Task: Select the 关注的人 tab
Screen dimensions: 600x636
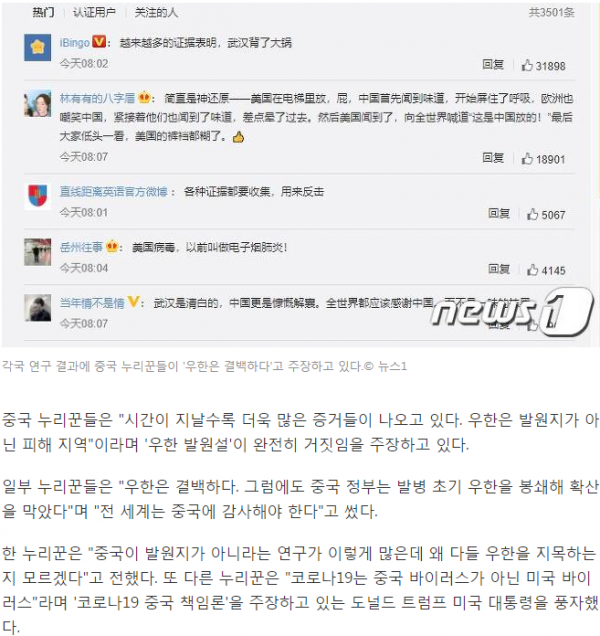Action: 156,13
